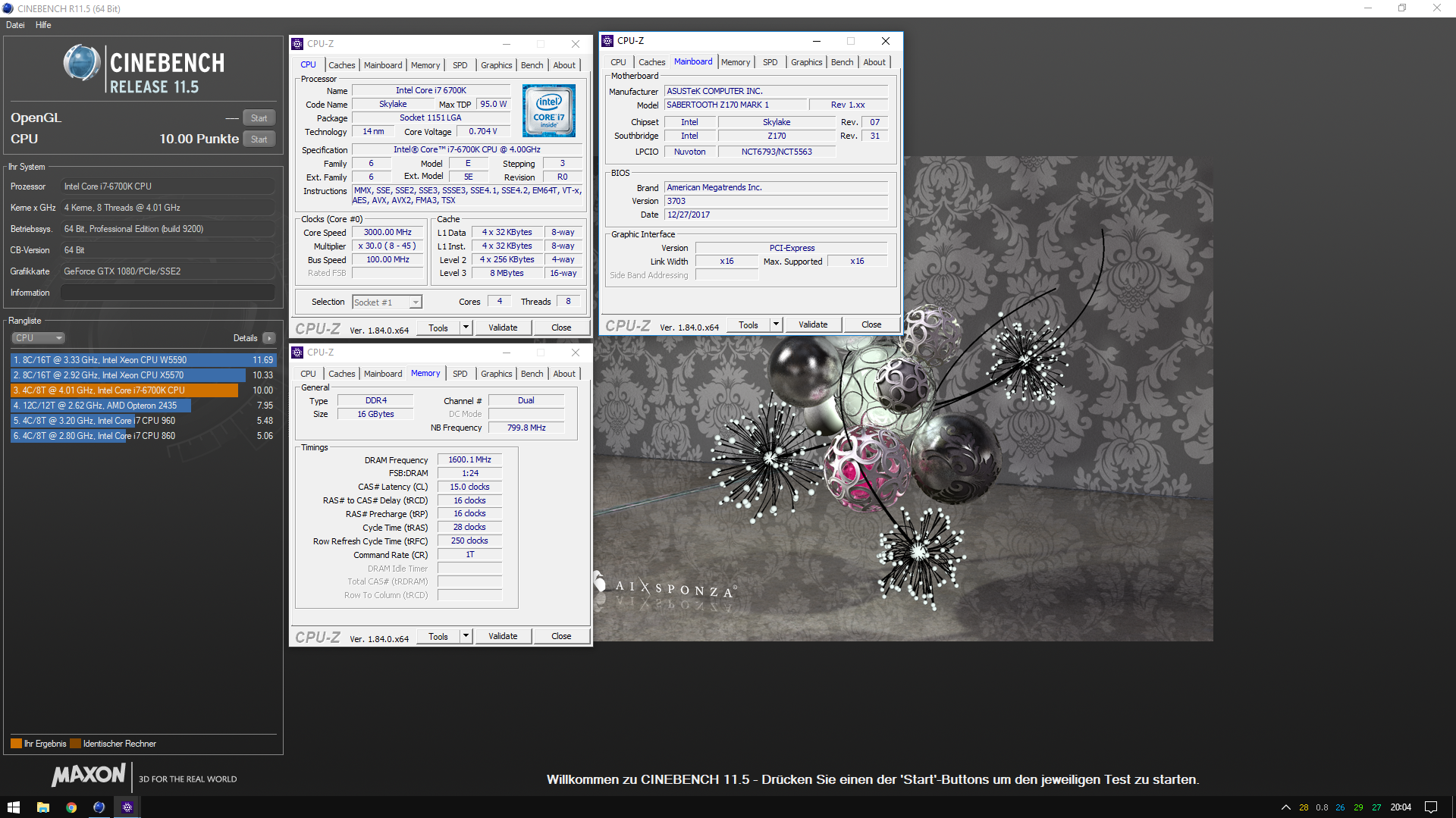Expand Tools dropdown arrow in Memory CPU-Z window
This screenshot has width=1456, height=818.
[x=466, y=637]
